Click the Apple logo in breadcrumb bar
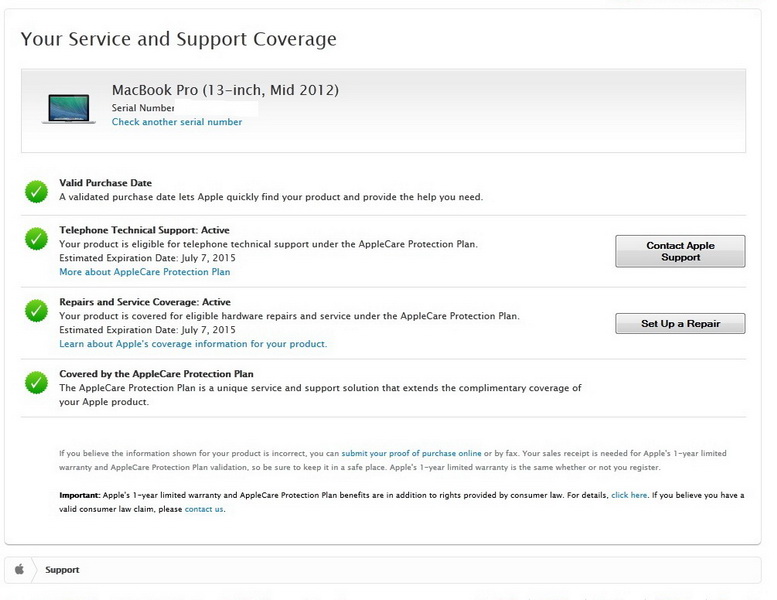This screenshot has width=777, height=600. click(19, 570)
